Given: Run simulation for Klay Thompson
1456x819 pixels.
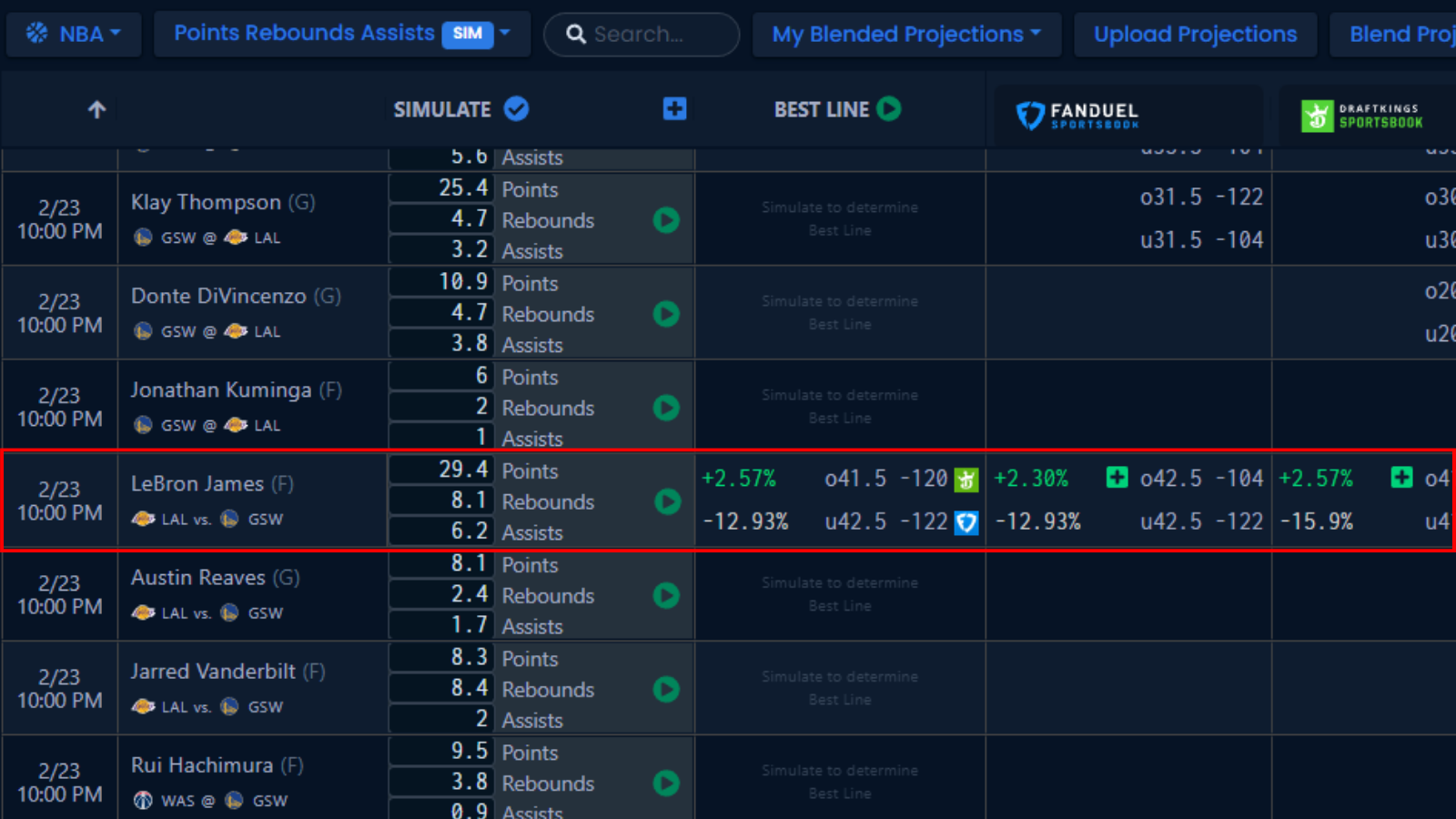Looking at the screenshot, I should tap(666, 220).
